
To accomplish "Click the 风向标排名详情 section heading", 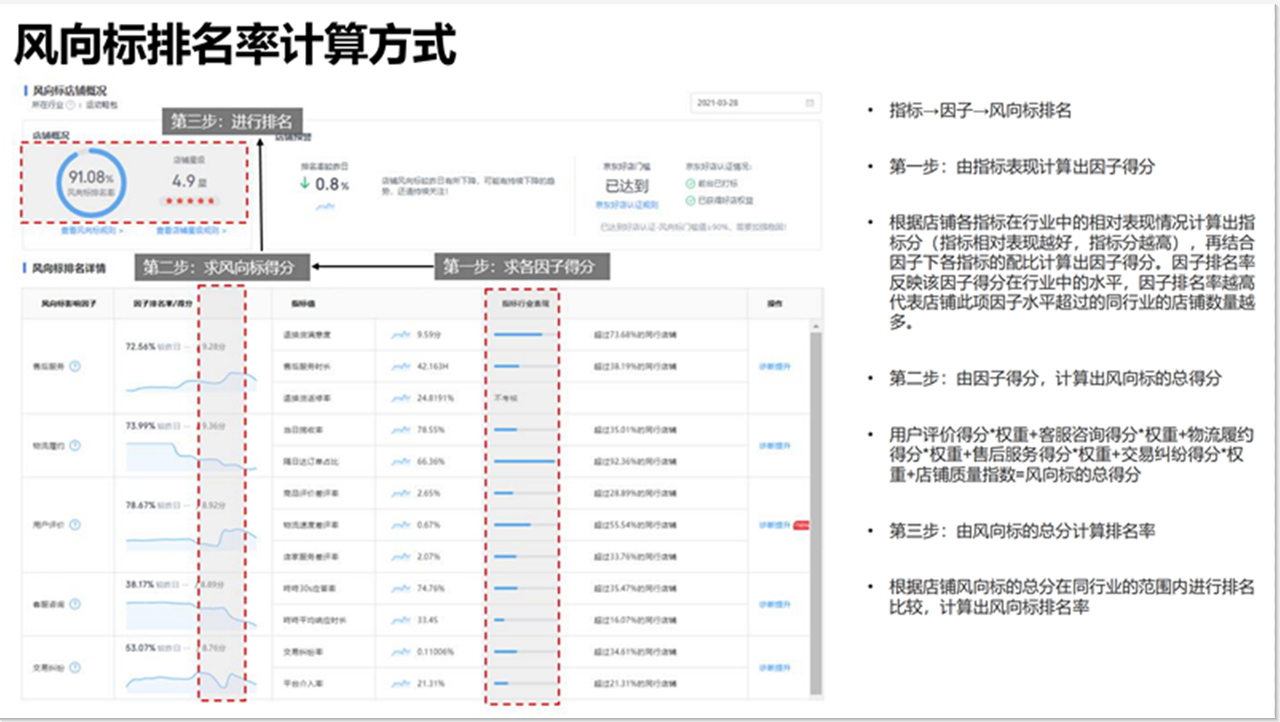I will pos(70,268).
